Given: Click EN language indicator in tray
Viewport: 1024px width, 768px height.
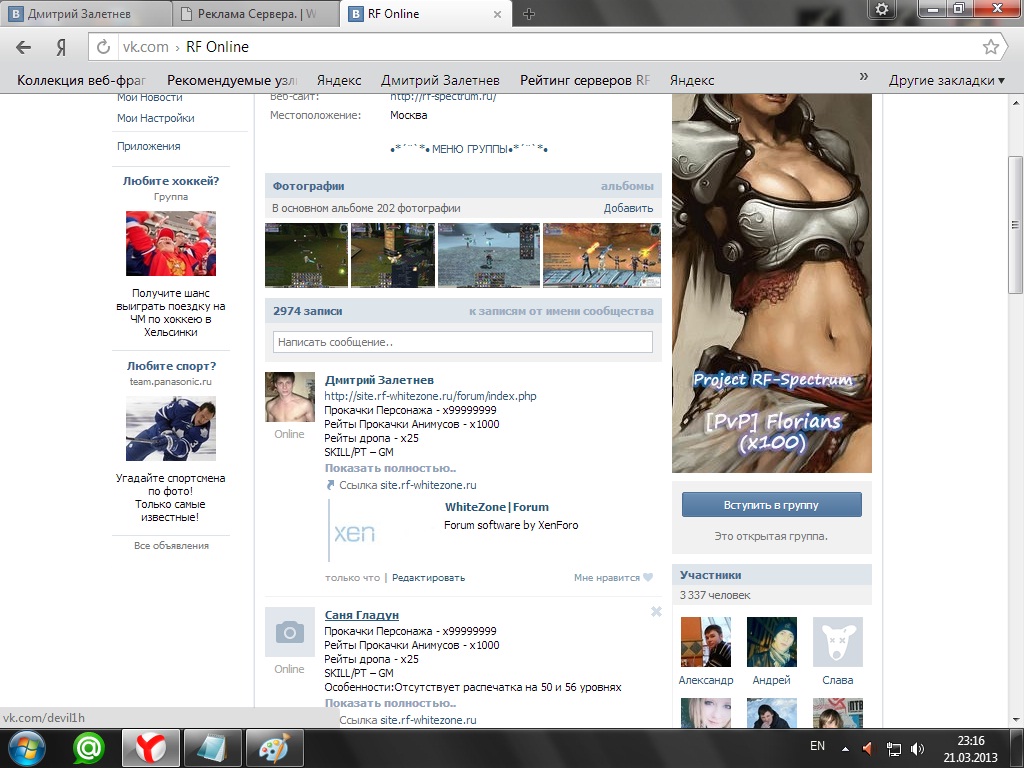Looking at the screenshot, I should 817,746.
